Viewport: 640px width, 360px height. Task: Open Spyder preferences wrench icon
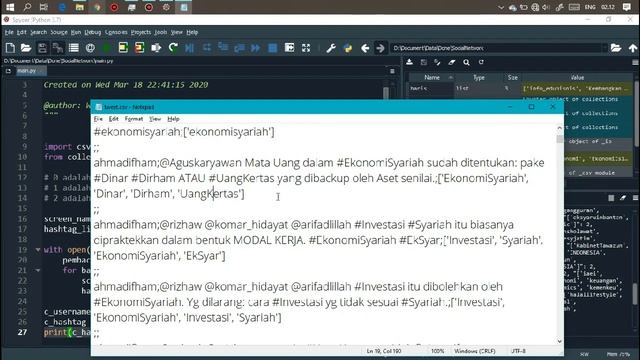point(331,48)
